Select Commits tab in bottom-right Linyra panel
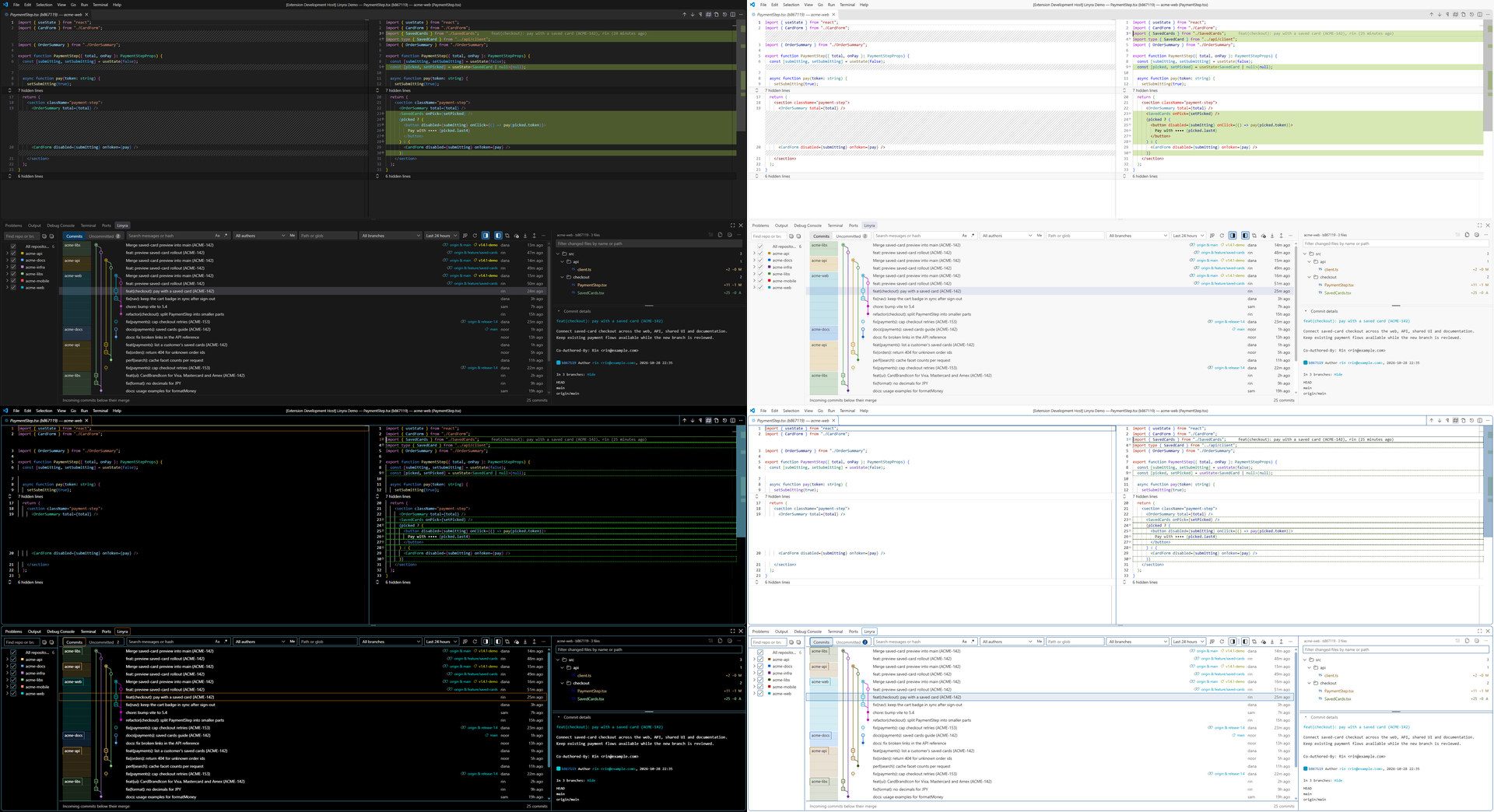Image resolution: width=1494 pixels, height=812 pixels. (x=821, y=642)
